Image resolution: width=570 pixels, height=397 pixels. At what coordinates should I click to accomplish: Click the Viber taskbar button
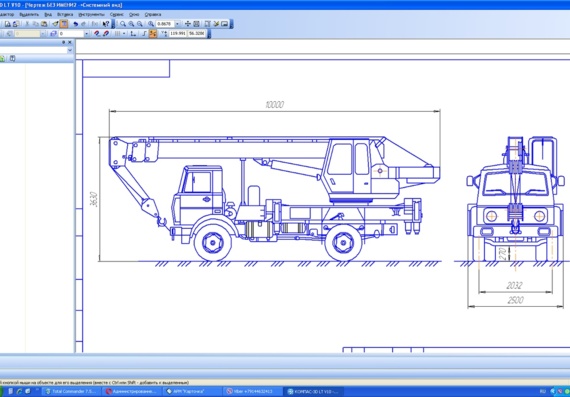tap(253, 392)
